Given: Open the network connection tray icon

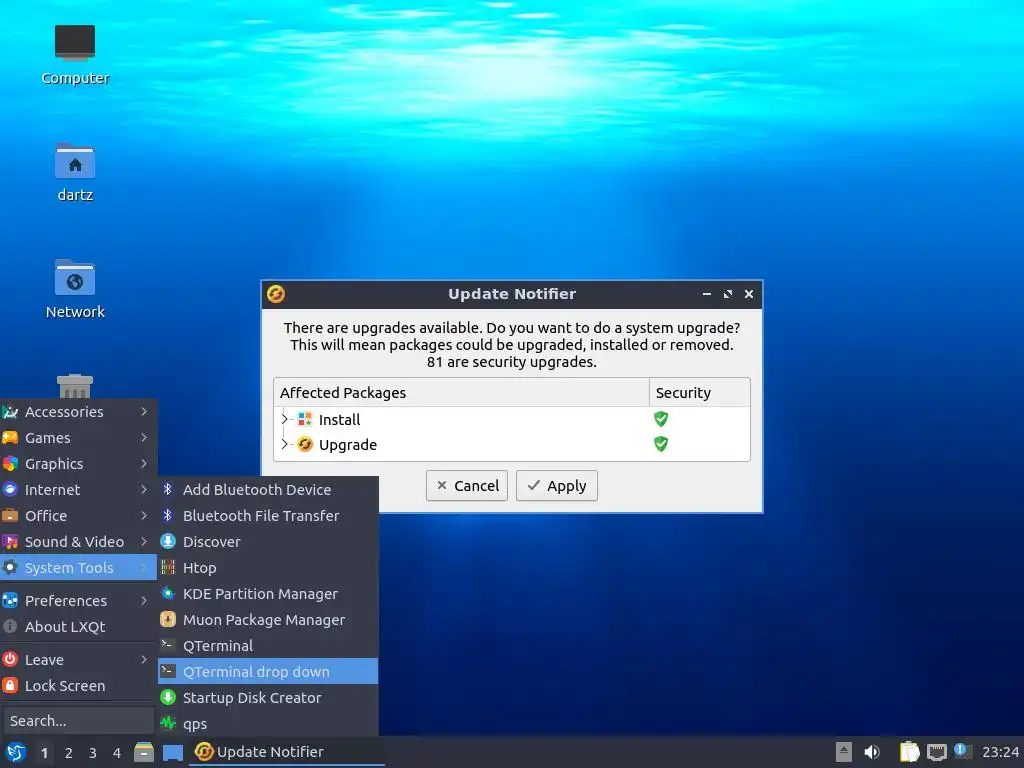Looking at the screenshot, I should pyautogui.click(x=936, y=752).
